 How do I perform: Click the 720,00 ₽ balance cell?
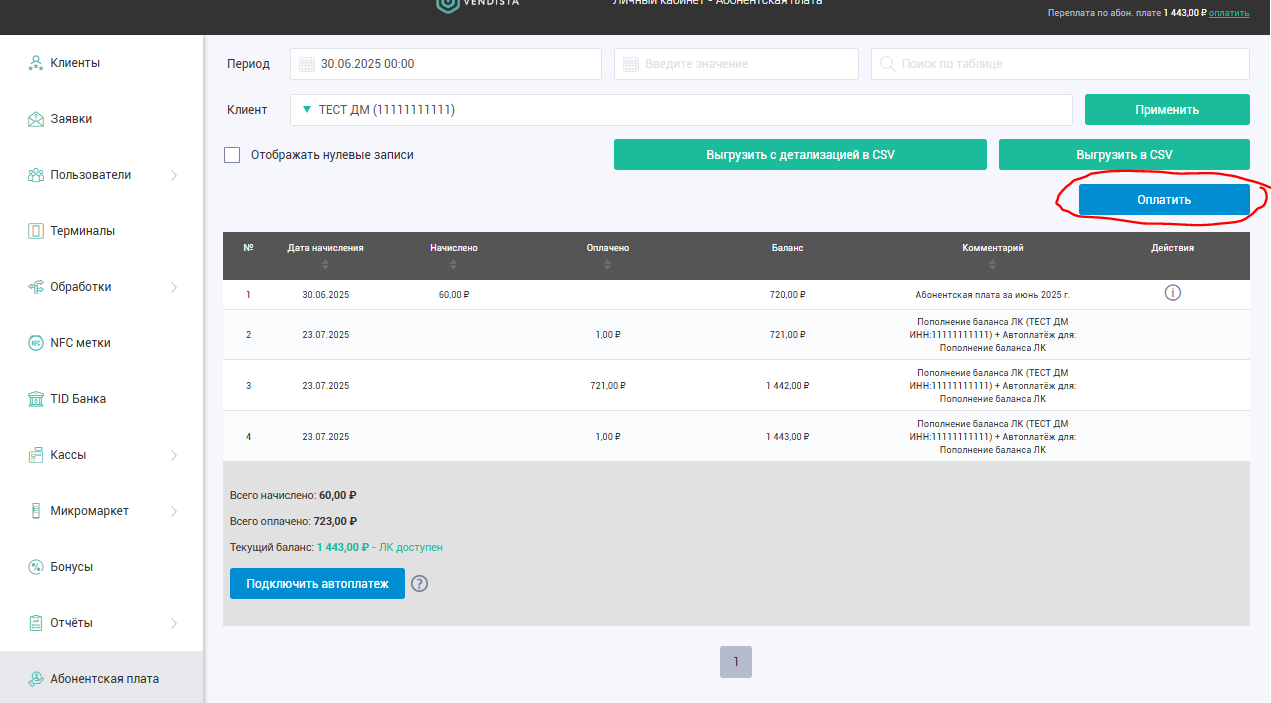tap(787, 295)
